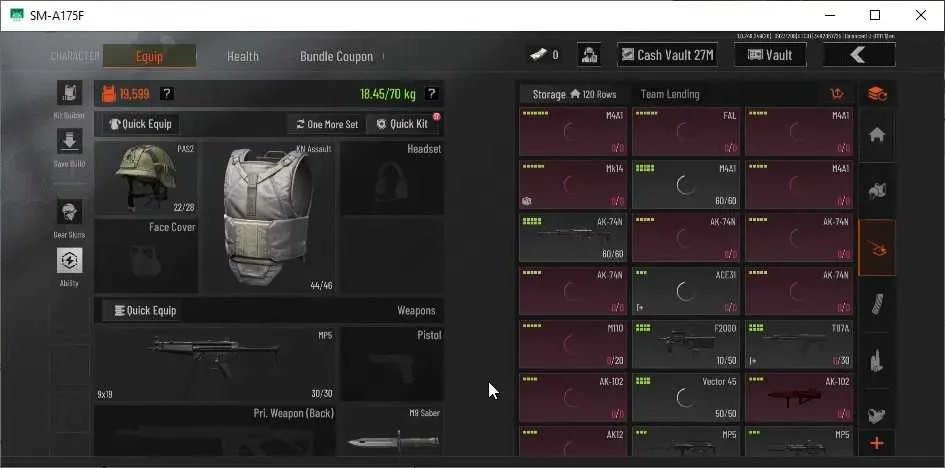Open the Ability icon
This screenshot has width=945, height=468.
[x=69, y=260]
